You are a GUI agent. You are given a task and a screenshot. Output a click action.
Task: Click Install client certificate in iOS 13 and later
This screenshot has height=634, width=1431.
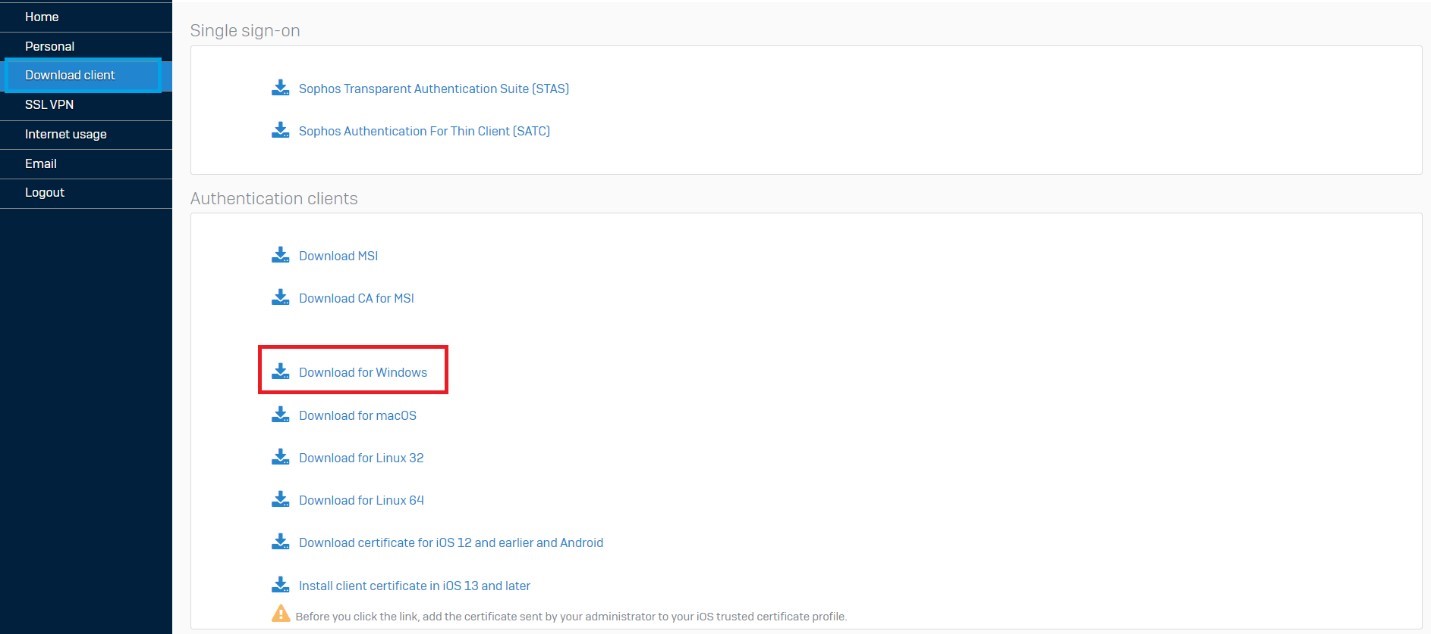pos(414,585)
